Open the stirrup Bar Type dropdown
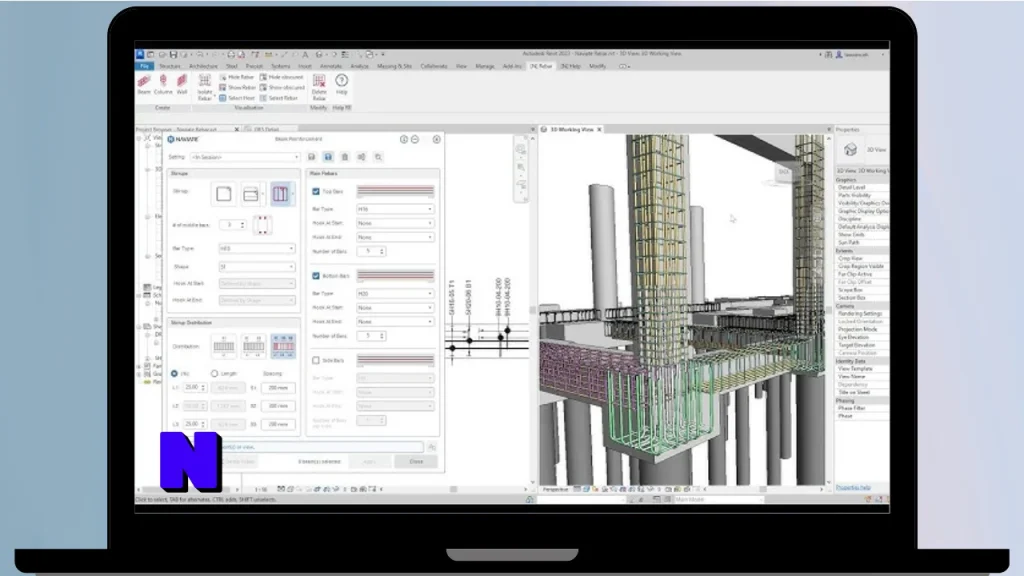The image size is (1024, 576). click(x=256, y=249)
